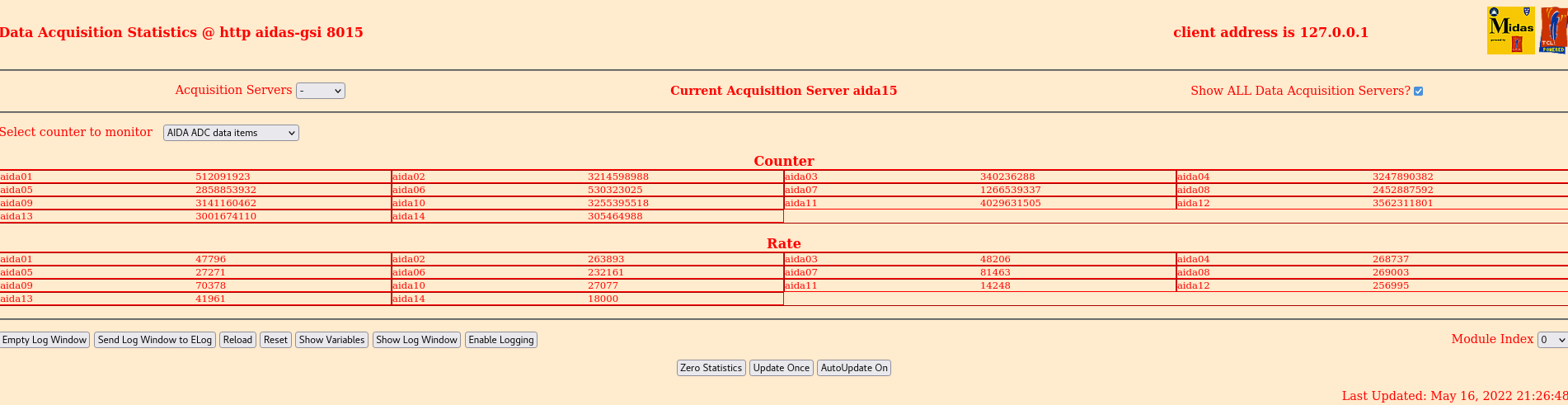This screenshot has width=1568, height=405.
Task: Turn AutoUpdate On
Action: click(853, 368)
